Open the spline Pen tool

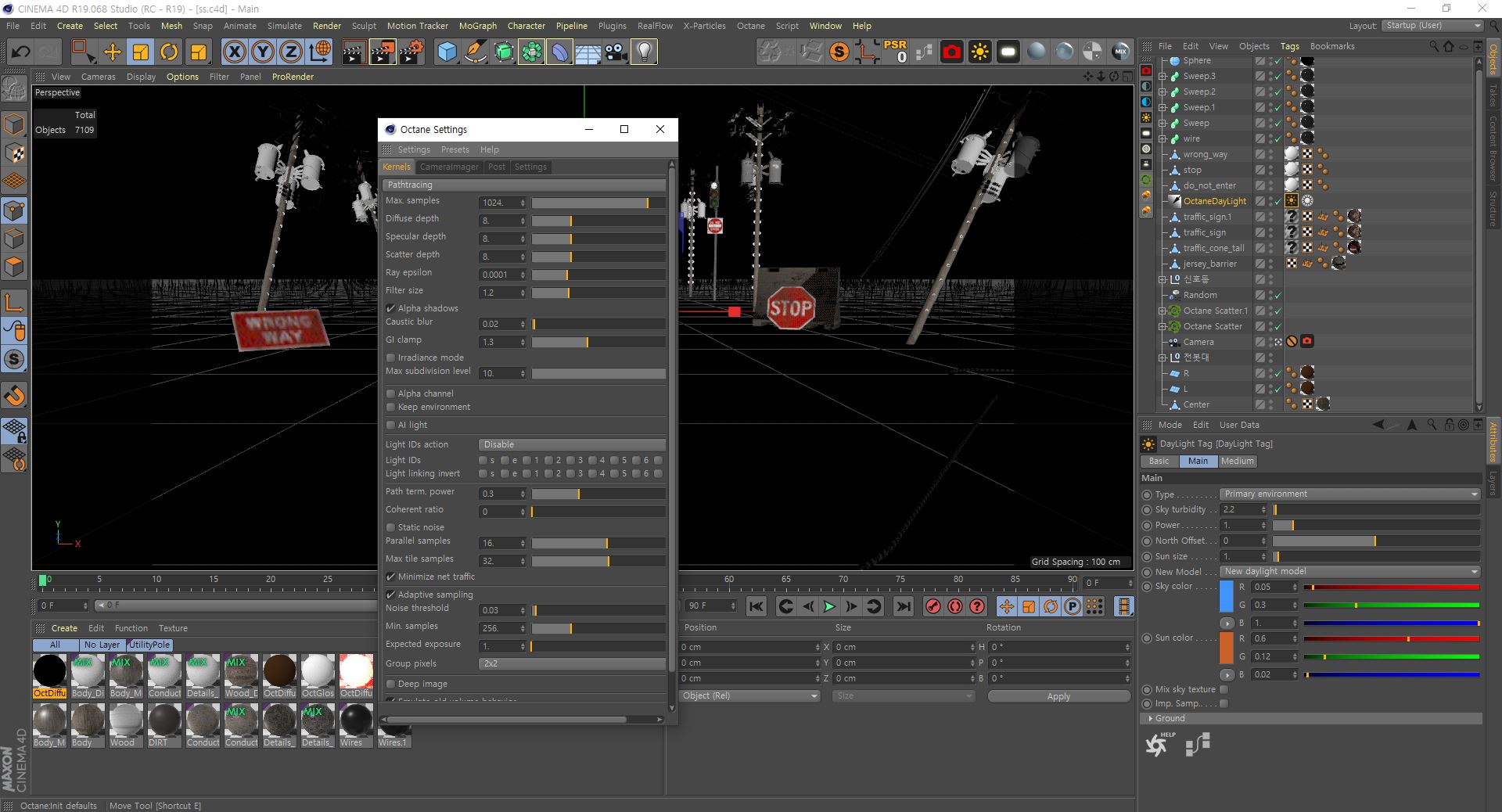475,52
